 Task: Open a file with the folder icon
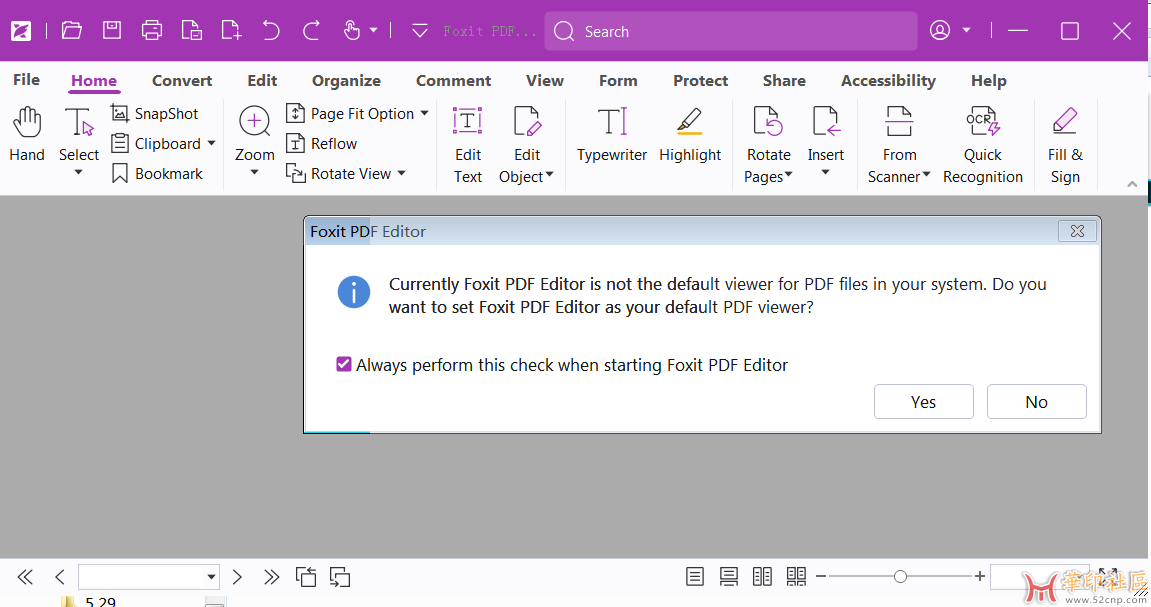coord(71,31)
